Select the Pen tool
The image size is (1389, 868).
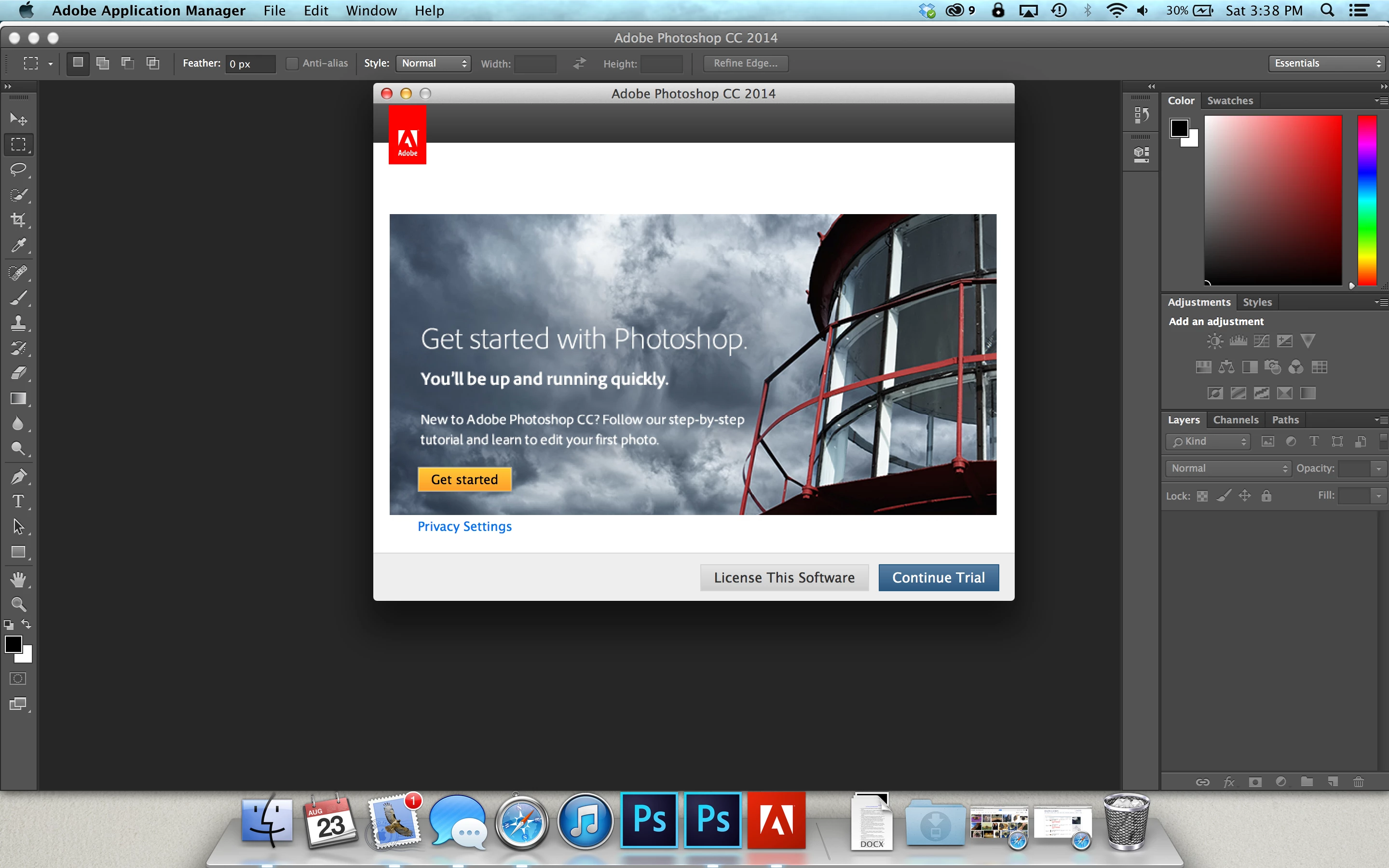click(18, 476)
